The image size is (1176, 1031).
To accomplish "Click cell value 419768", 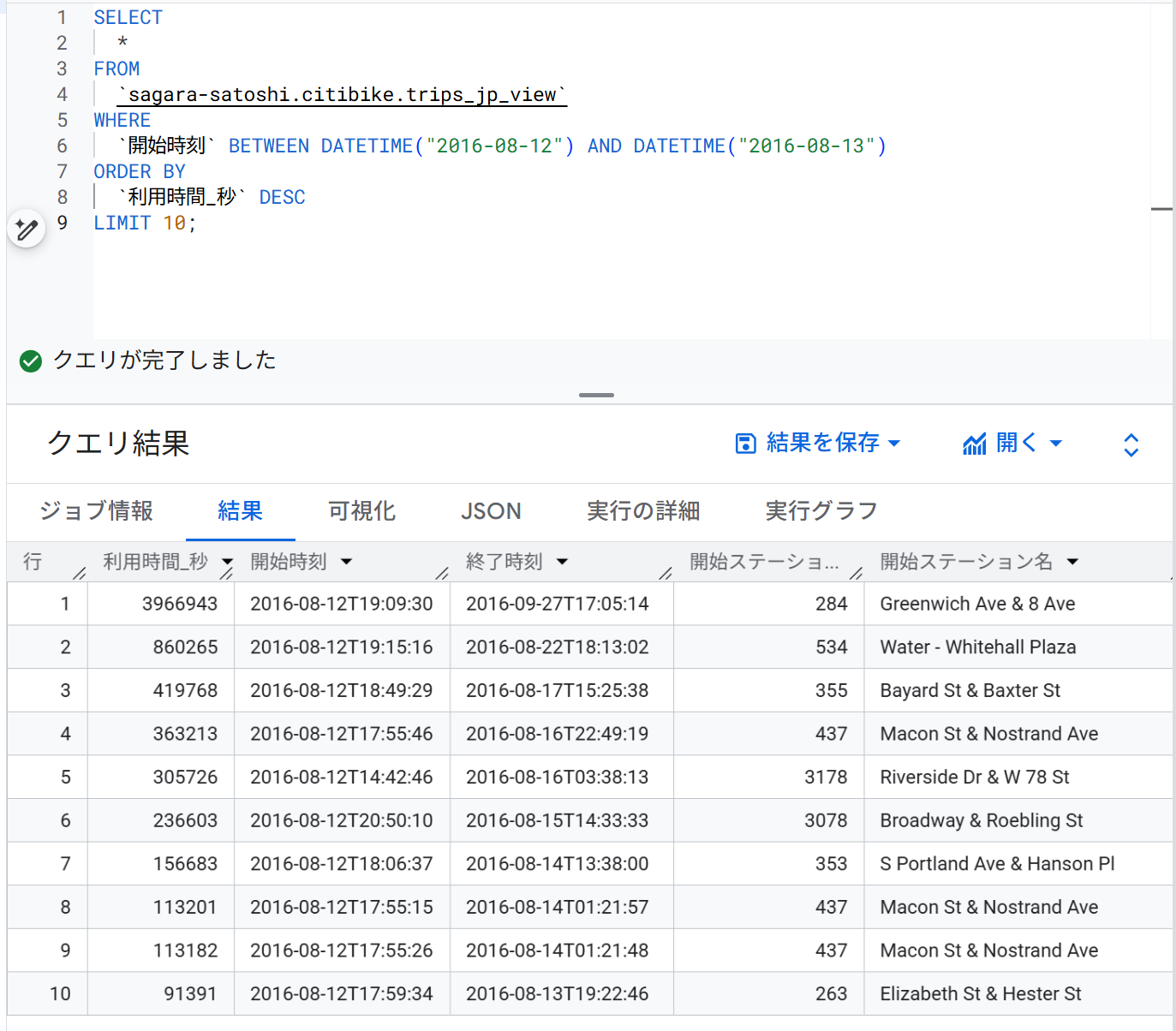I will point(185,690).
